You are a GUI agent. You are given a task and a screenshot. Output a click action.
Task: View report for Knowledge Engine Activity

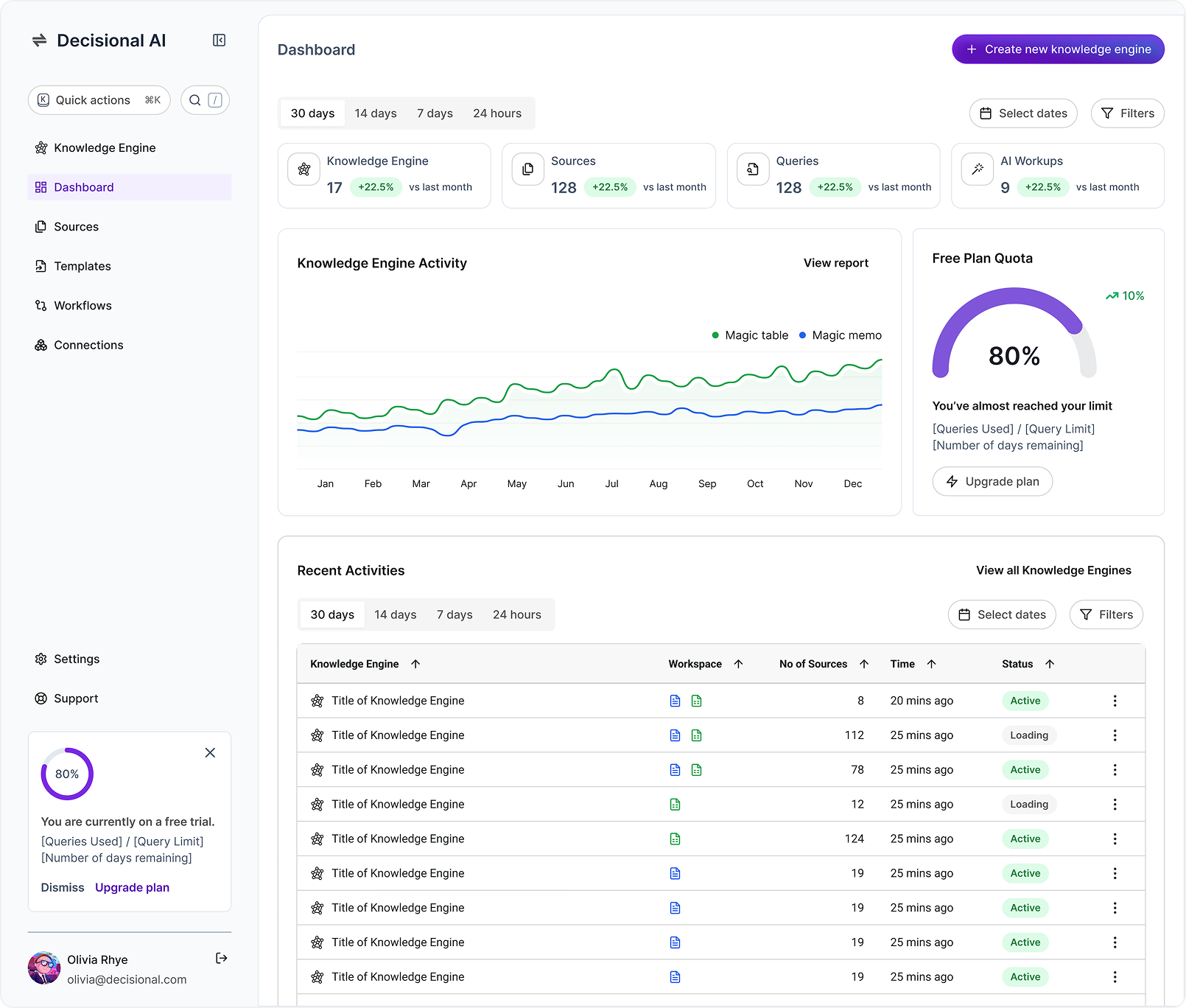836,263
